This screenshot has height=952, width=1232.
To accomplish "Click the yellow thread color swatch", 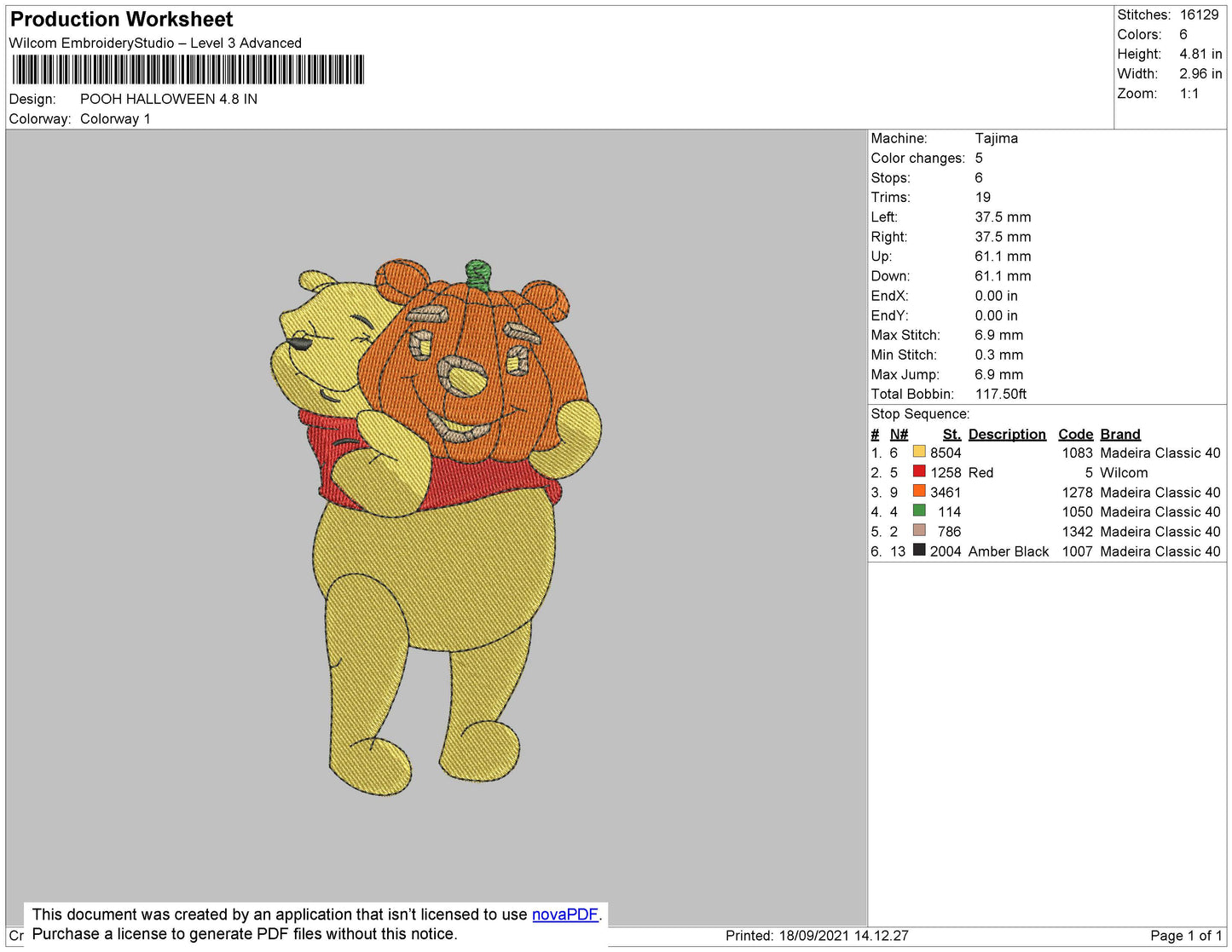I will pyautogui.click(x=919, y=452).
